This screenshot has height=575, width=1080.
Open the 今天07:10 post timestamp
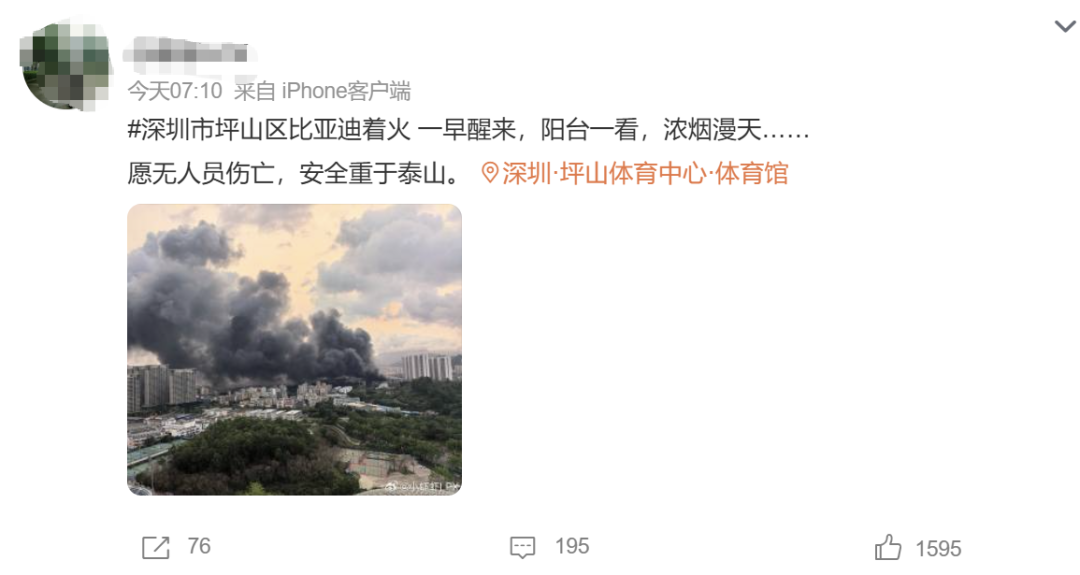175,91
